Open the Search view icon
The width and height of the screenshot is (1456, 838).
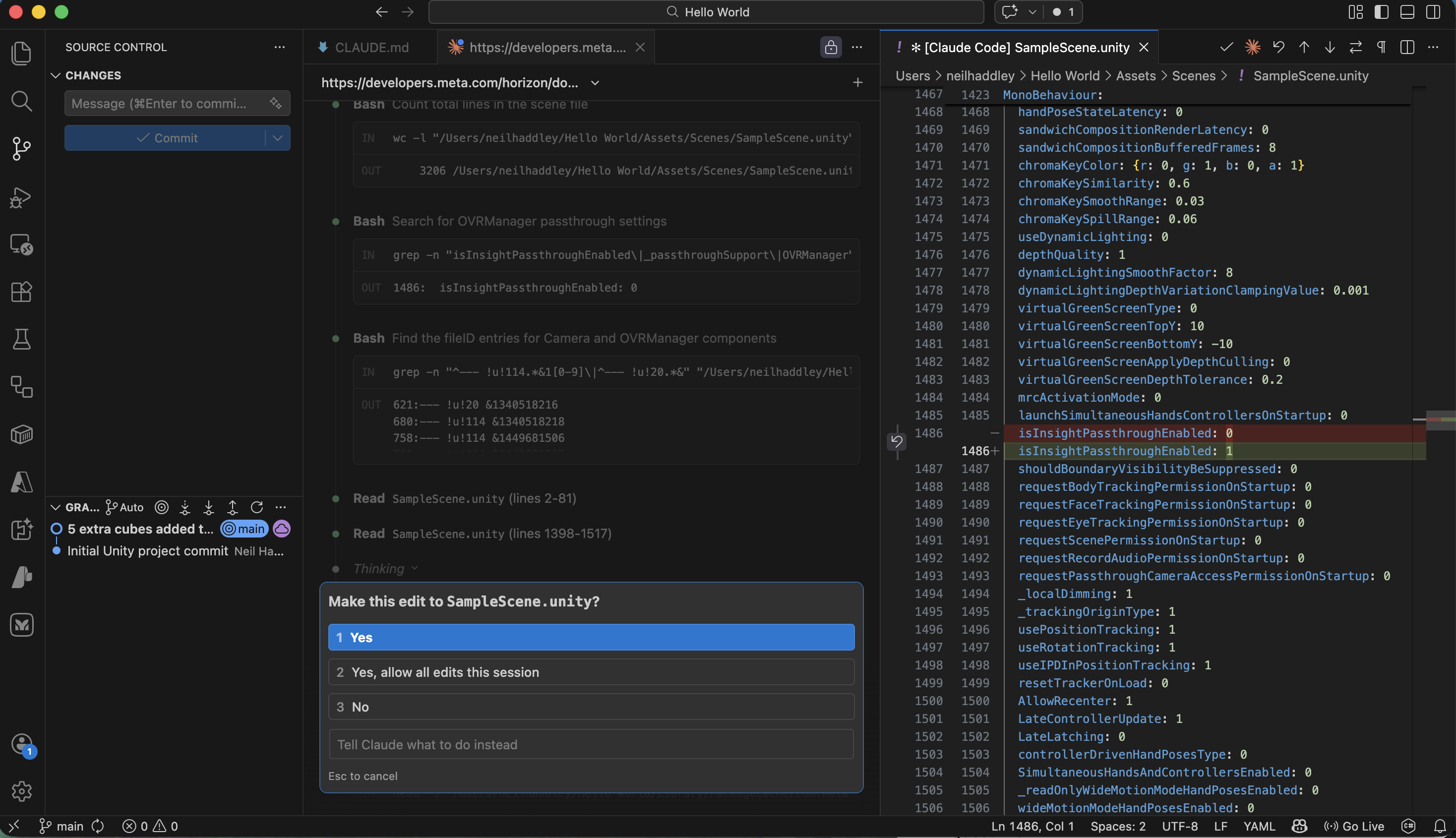coord(21,101)
